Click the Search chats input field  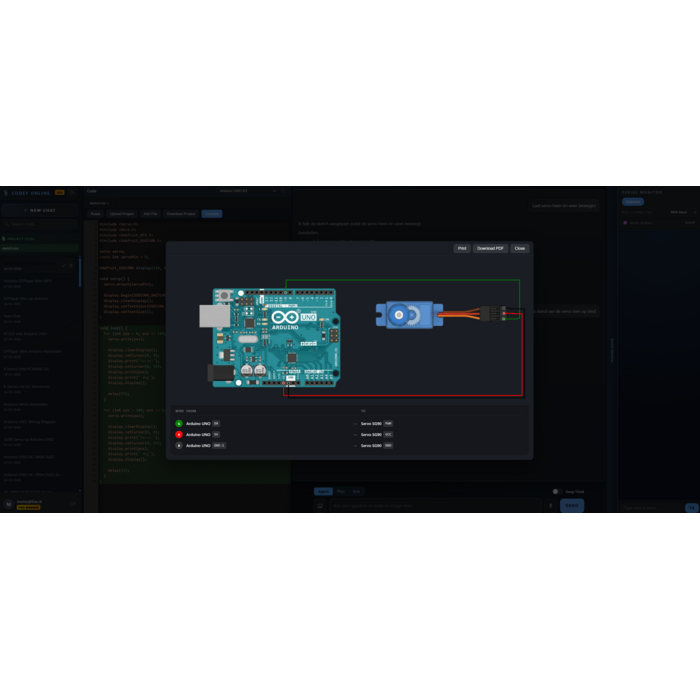[x=40, y=224]
